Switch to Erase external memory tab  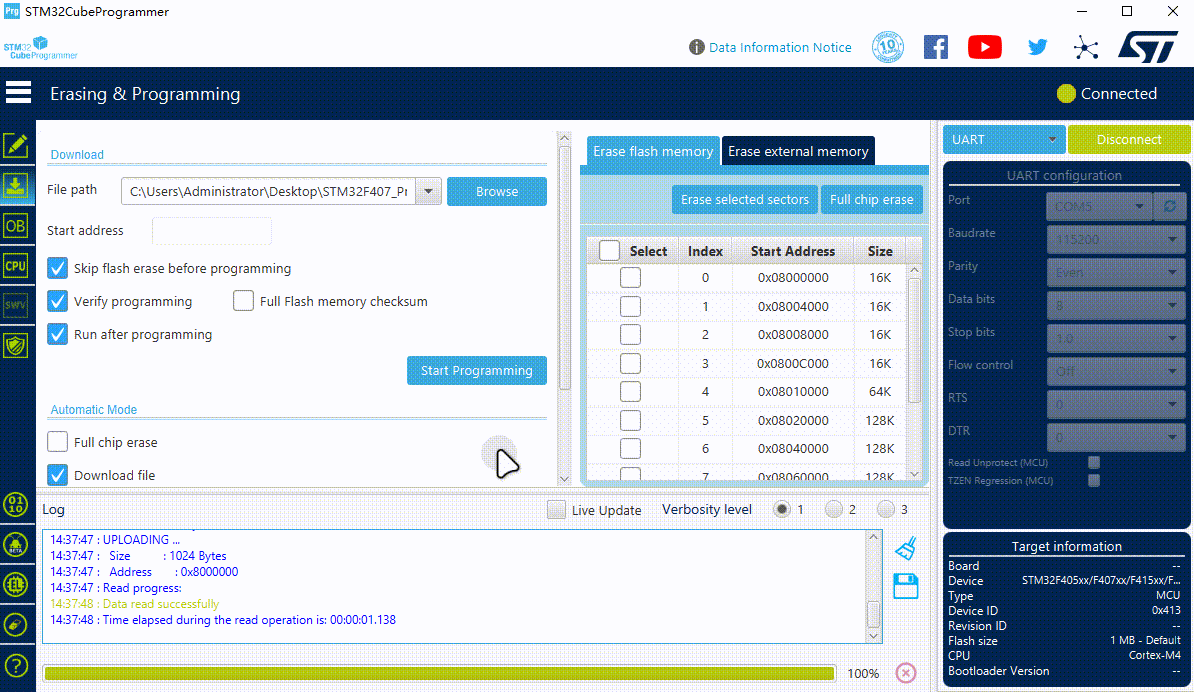(x=798, y=151)
